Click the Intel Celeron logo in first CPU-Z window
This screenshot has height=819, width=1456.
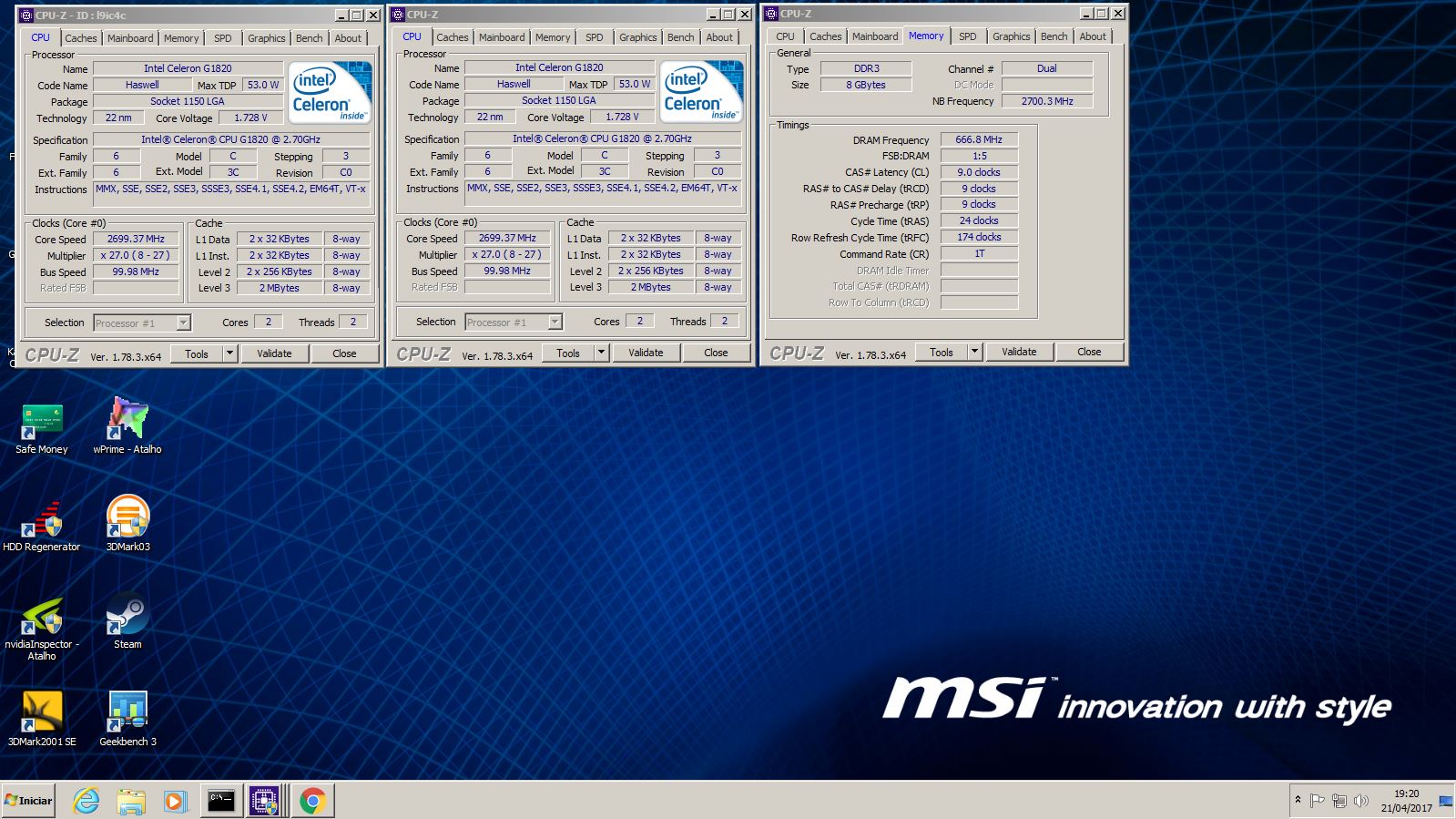(x=331, y=92)
